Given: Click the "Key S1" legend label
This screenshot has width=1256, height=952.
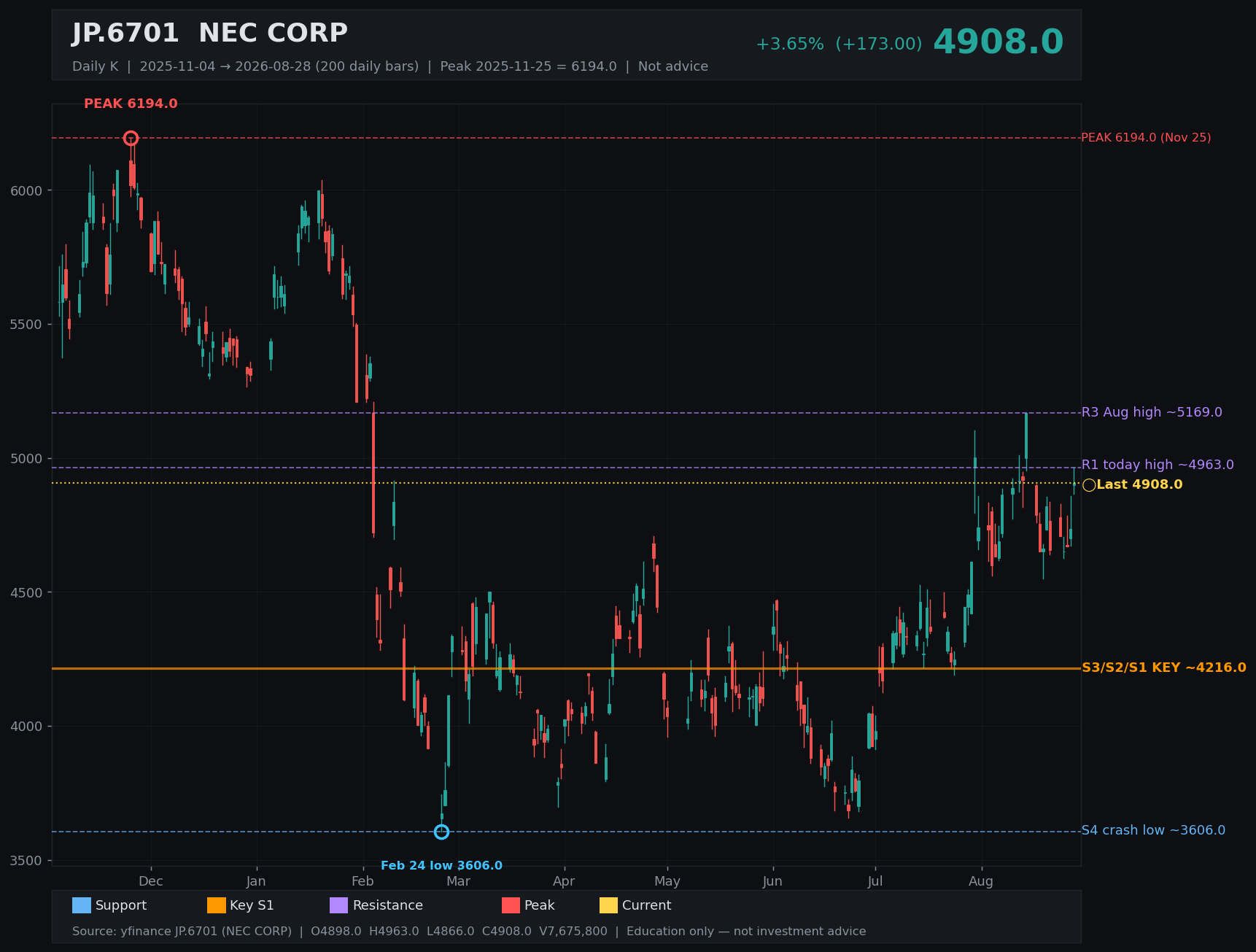Looking at the screenshot, I should [x=252, y=905].
